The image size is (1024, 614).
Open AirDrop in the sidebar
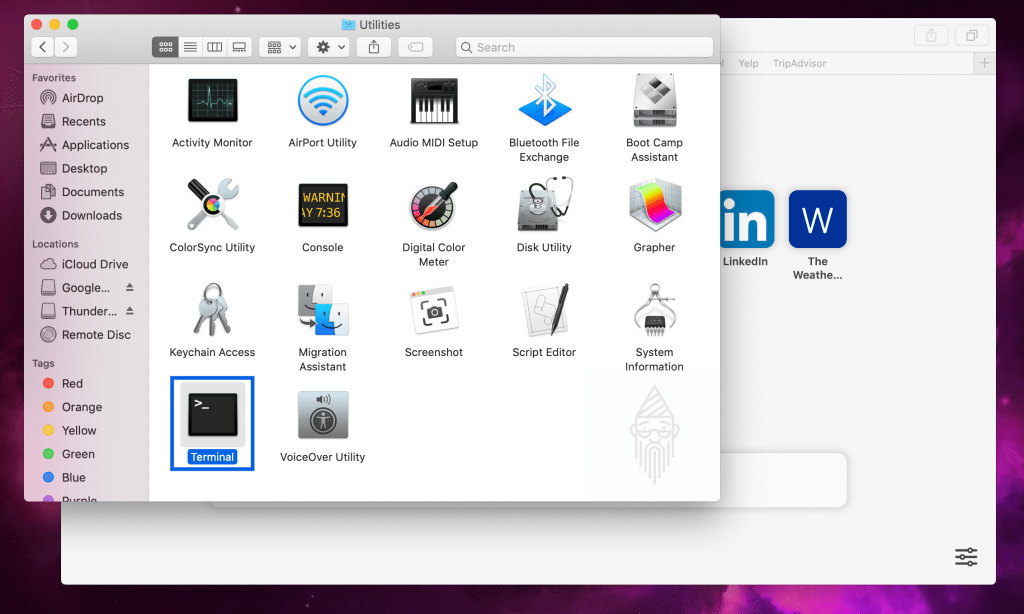[x=84, y=98]
